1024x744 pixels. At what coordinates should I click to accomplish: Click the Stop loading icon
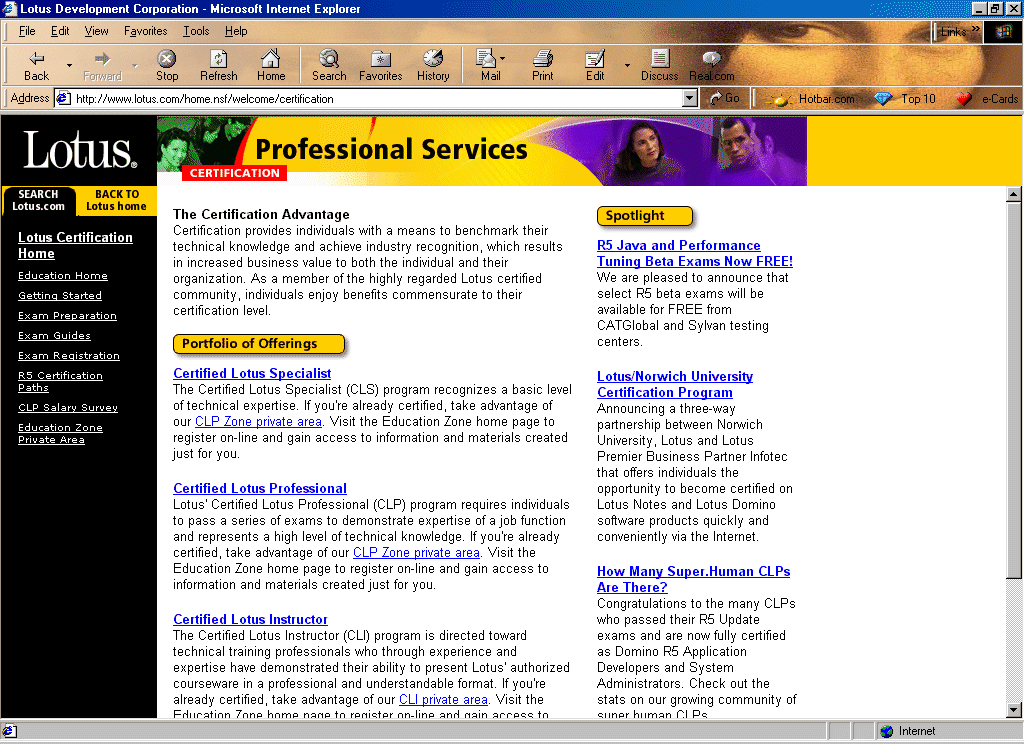click(x=167, y=59)
